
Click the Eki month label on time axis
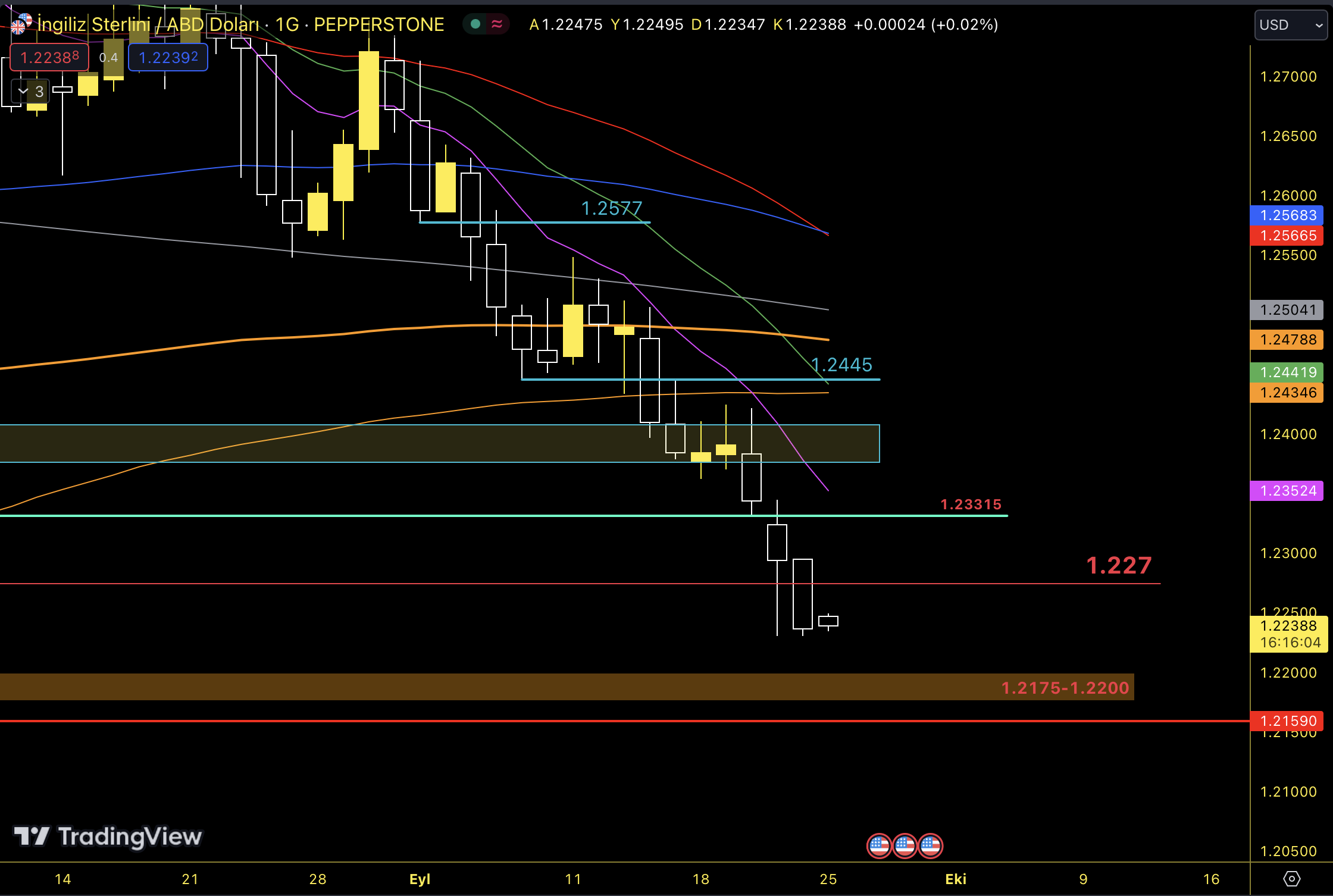click(x=956, y=879)
